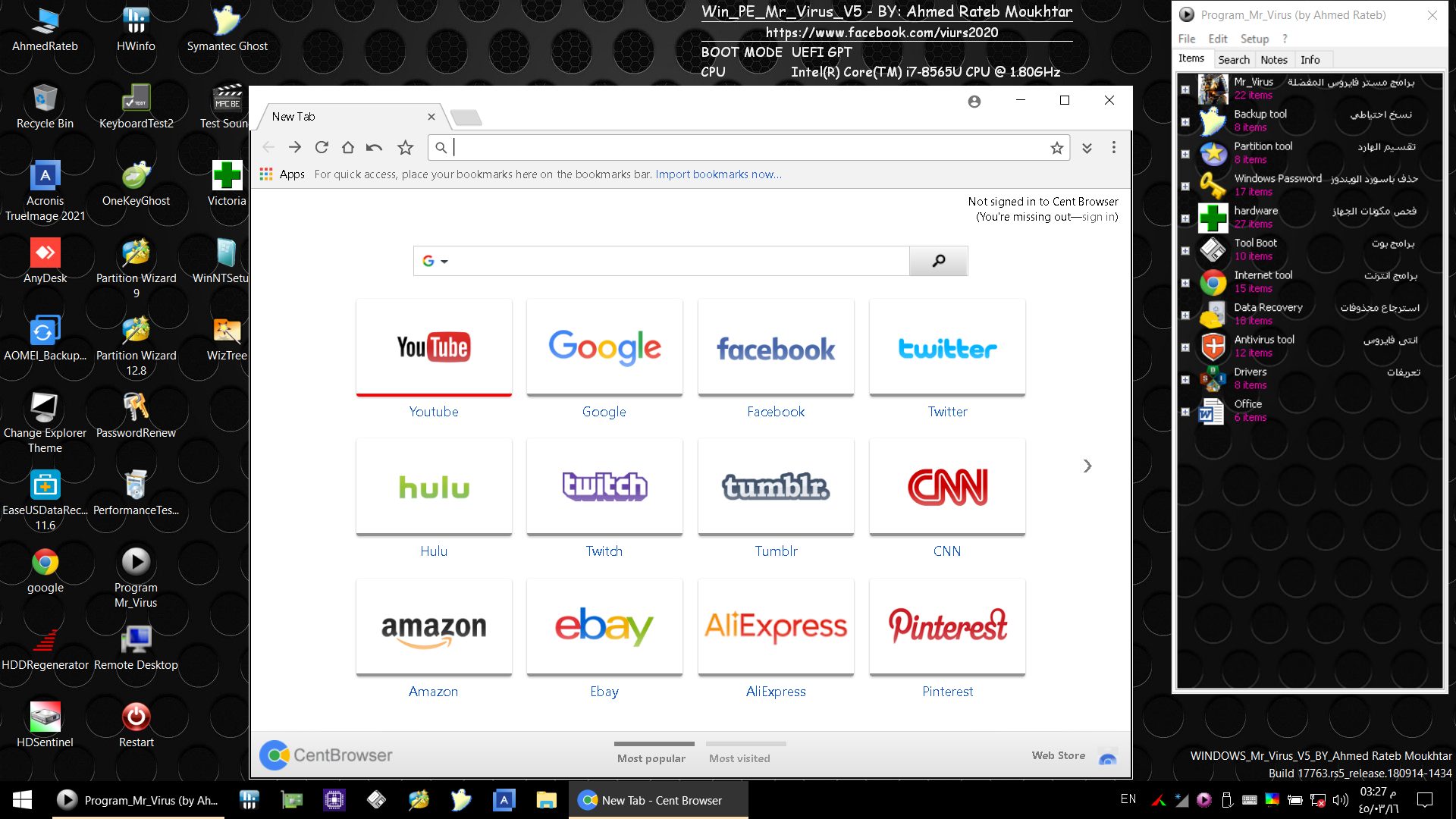Bookmark page with toolbar star icon
Screen dimensions: 1456x819
(406, 147)
